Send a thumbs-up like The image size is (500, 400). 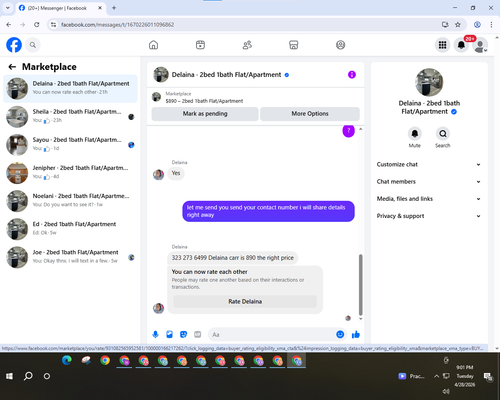coord(356,334)
